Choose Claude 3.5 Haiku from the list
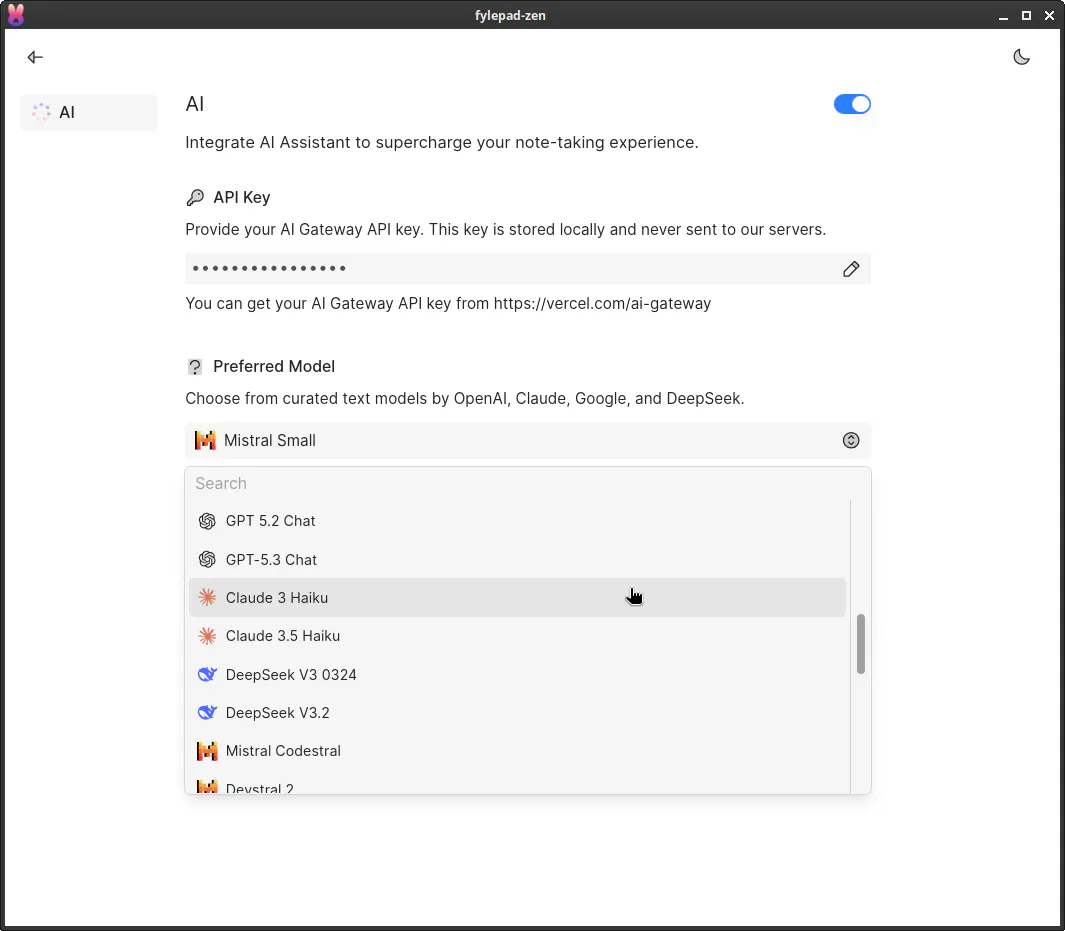This screenshot has width=1065, height=931. click(x=517, y=636)
